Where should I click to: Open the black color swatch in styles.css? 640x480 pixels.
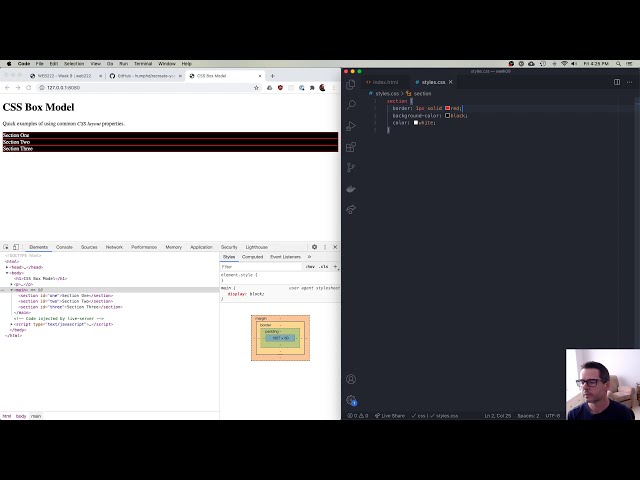(447, 116)
